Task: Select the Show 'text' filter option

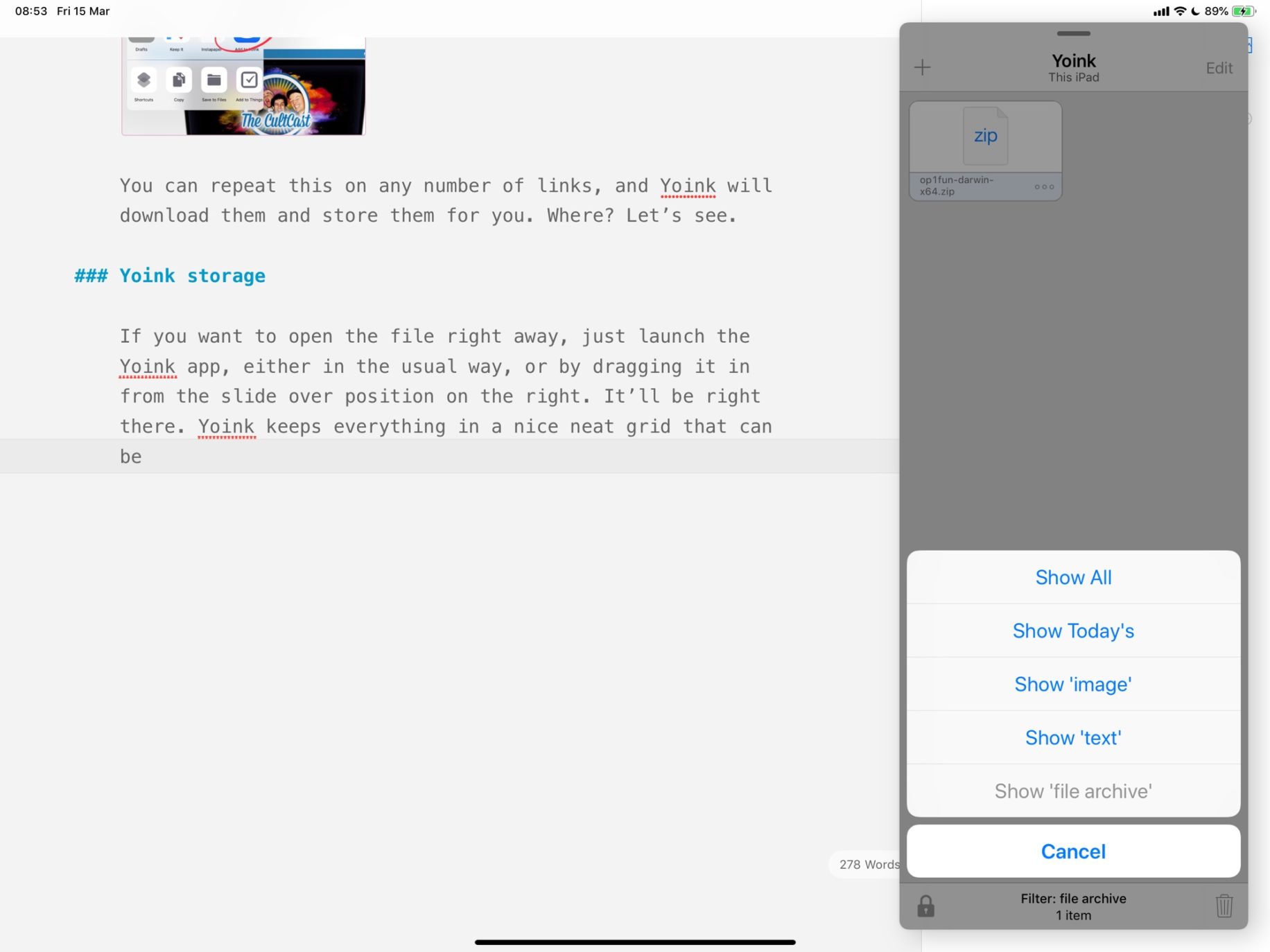Action: 1072,737
